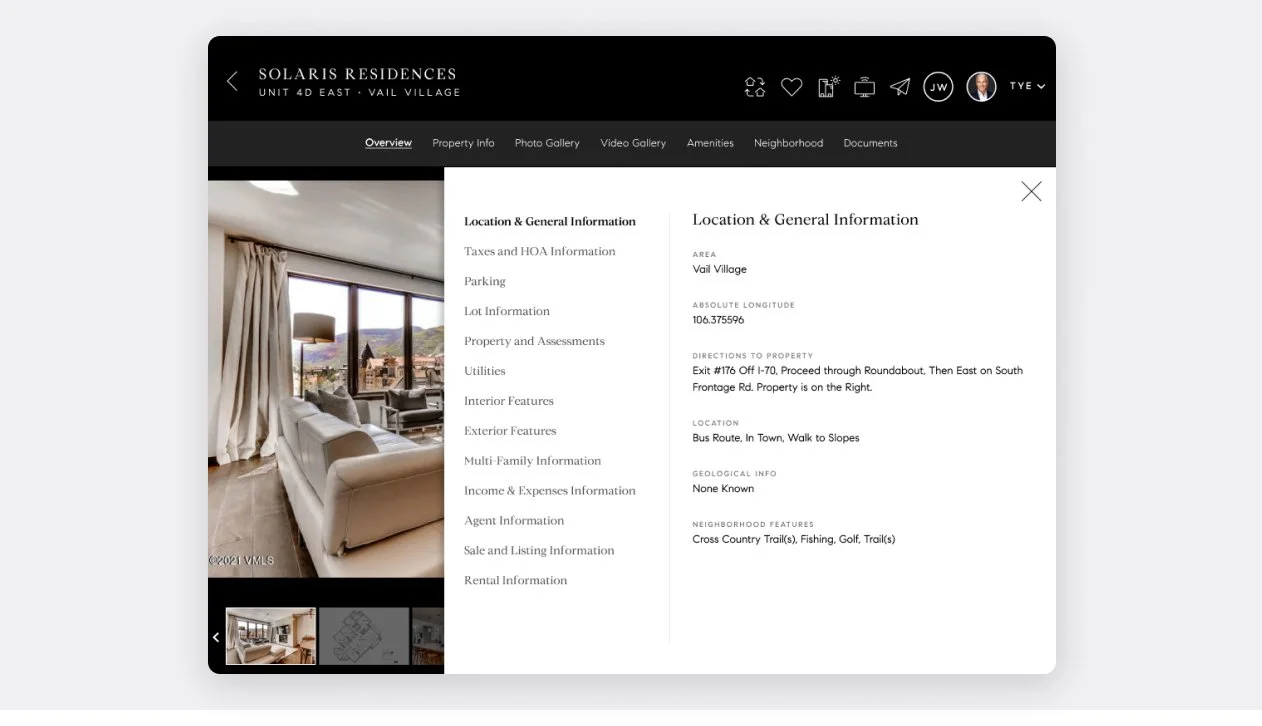
Task: Go to previous thumbnails with left chevron
Action: [x=216, y=637]
